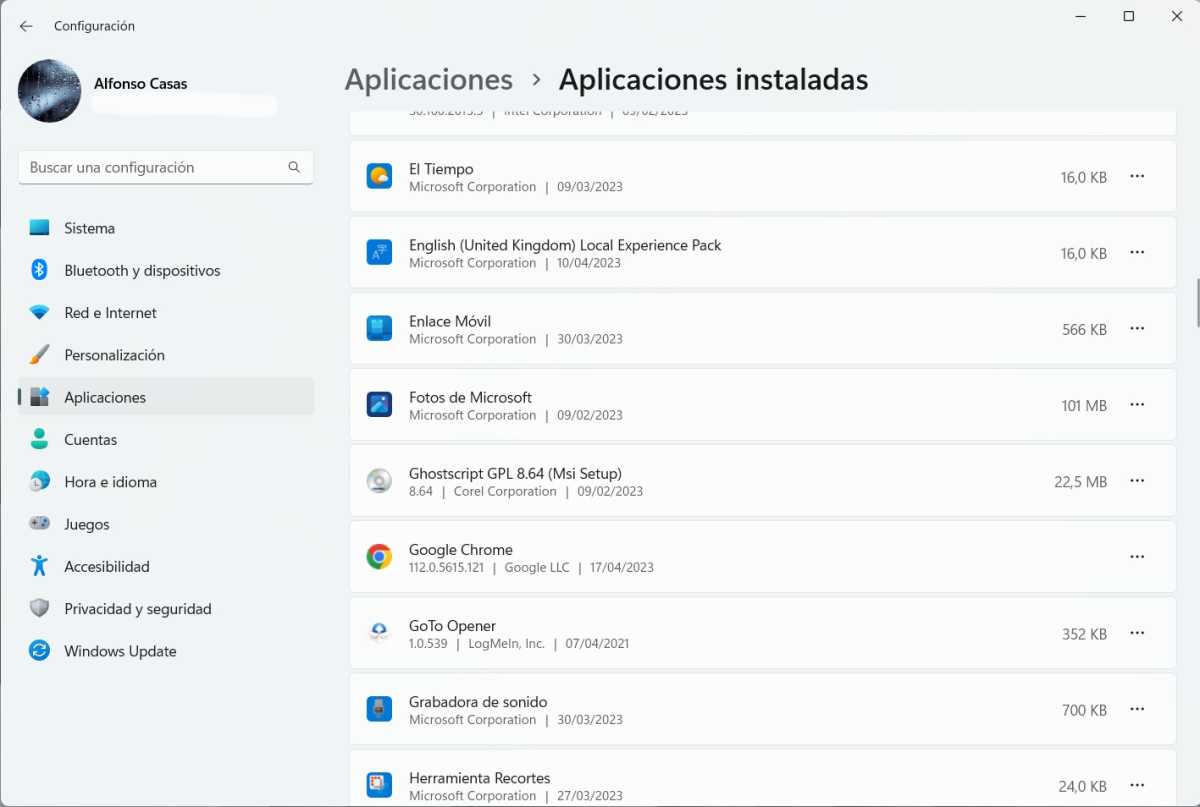
Task: Click the Google Chrome app icon
Action: [379, 557]
